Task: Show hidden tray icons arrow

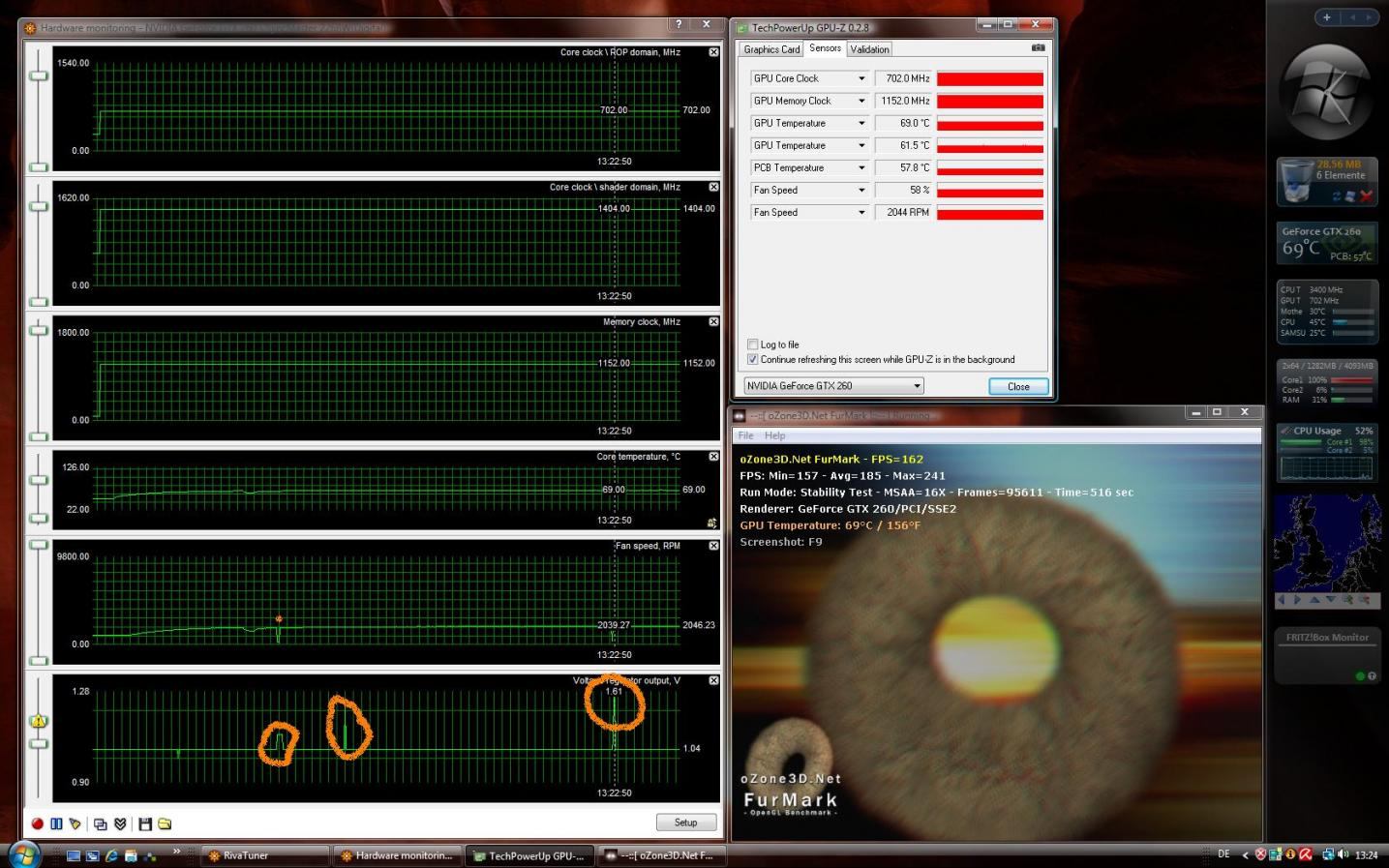Action: pyautogui.click(x=1245, y=854)
